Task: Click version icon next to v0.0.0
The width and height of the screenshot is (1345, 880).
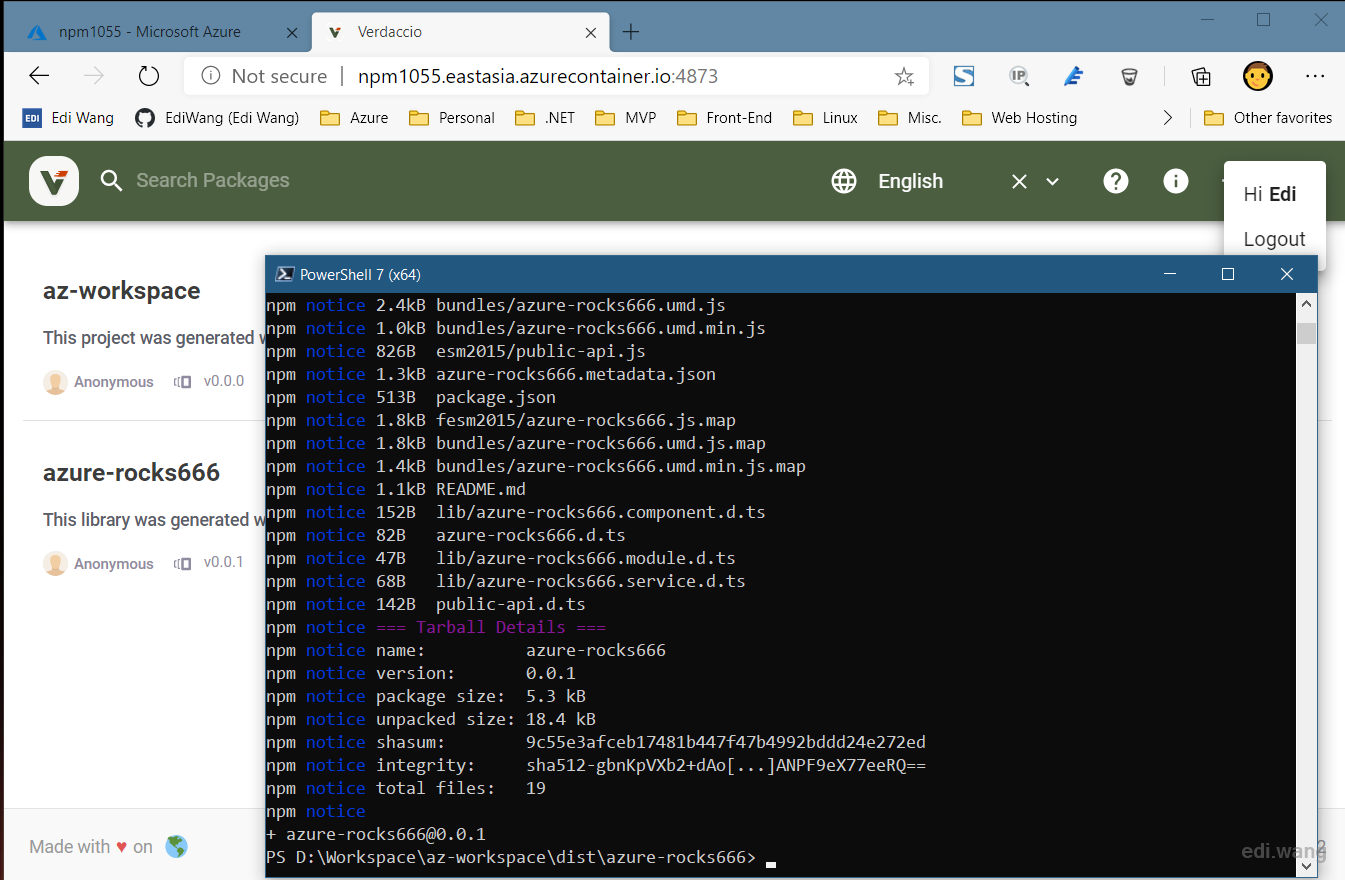Action: pyautogui.click(x=183, y=382)
